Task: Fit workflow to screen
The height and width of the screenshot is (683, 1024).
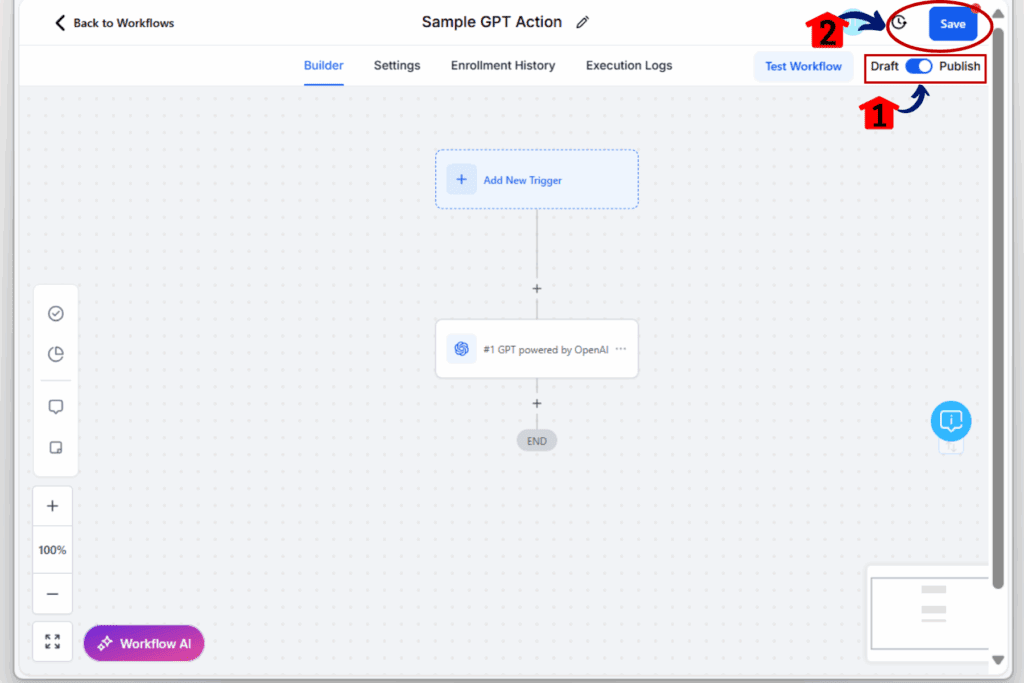Action: coord(52,641)
